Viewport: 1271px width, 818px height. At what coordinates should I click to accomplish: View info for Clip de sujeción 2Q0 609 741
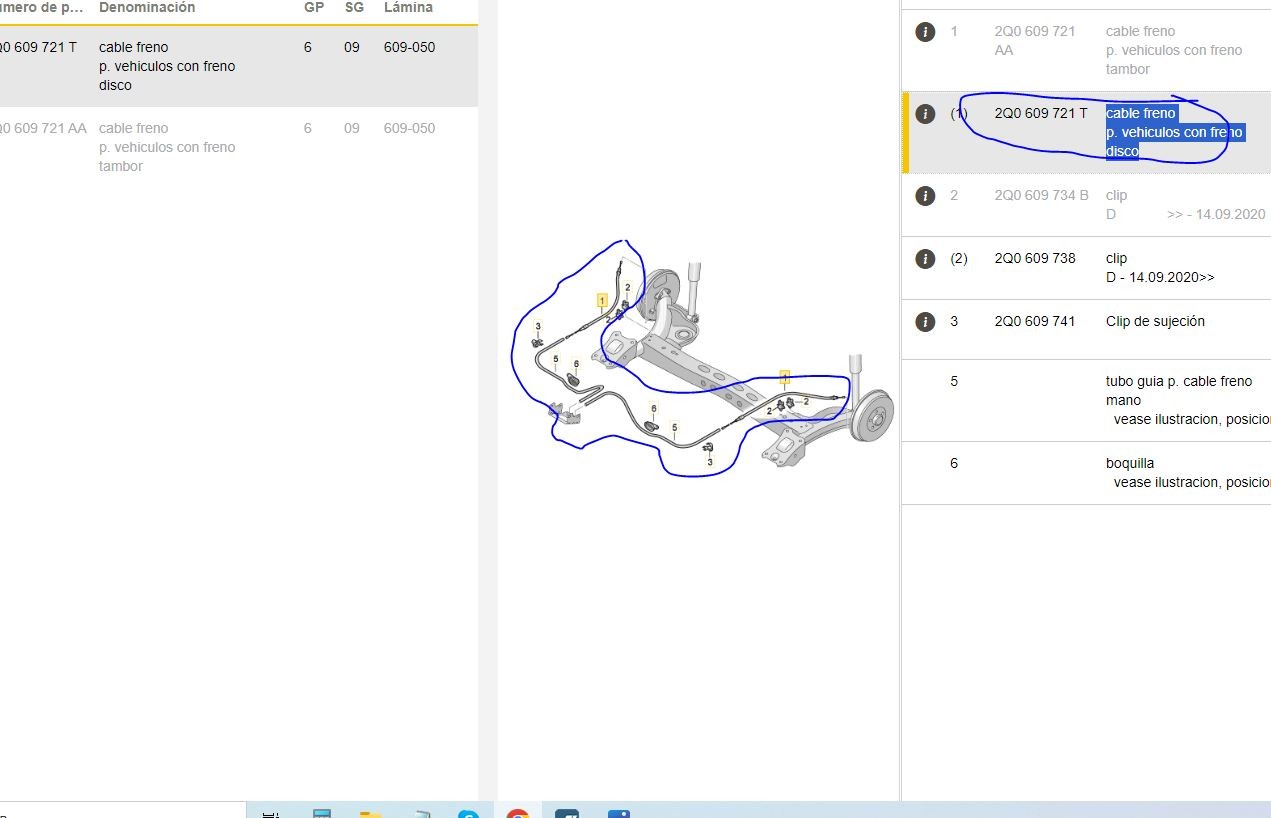(925, 322)
